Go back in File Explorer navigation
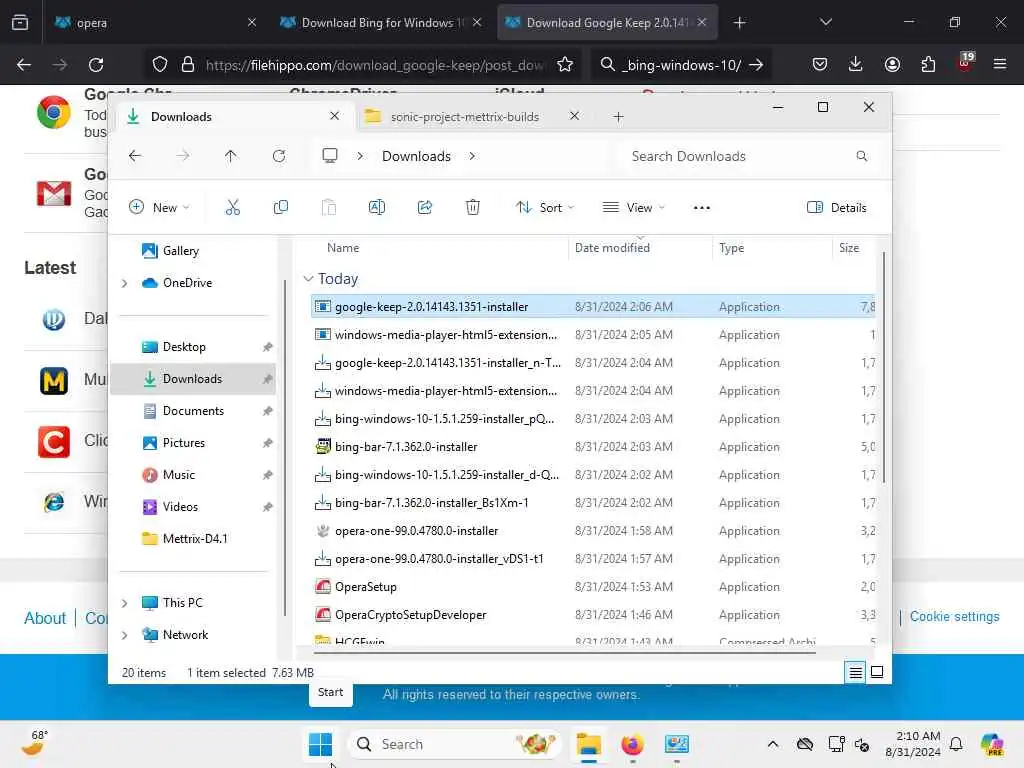Image resolution: width=1024 pixels, height=768 pixels. click(135, 156)
